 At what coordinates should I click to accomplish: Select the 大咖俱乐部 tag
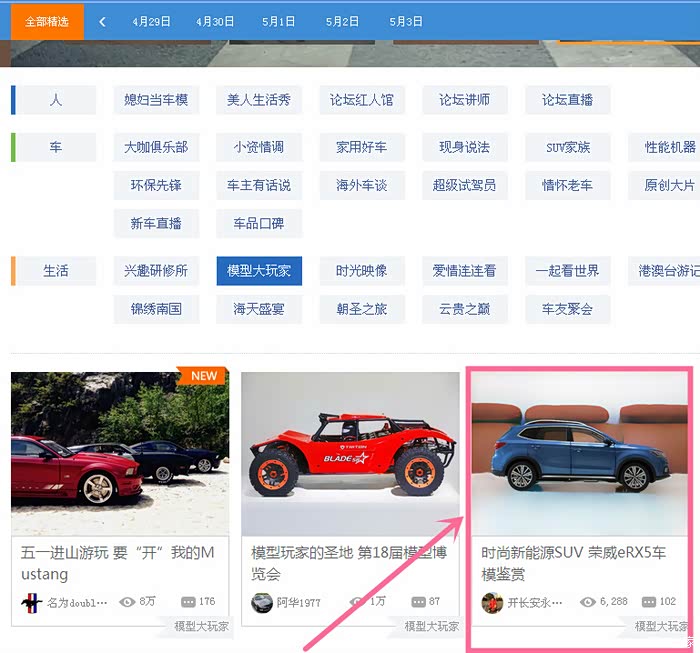156,147
